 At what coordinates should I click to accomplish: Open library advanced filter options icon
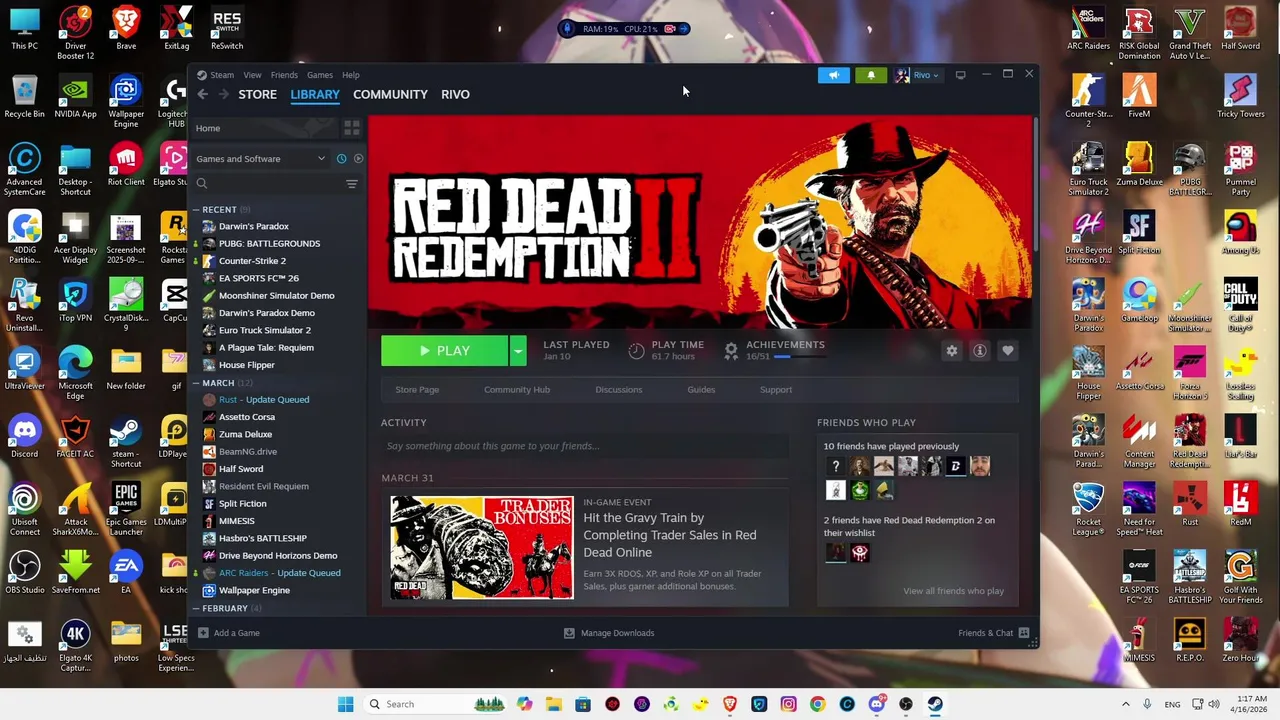tap(351, 184)
